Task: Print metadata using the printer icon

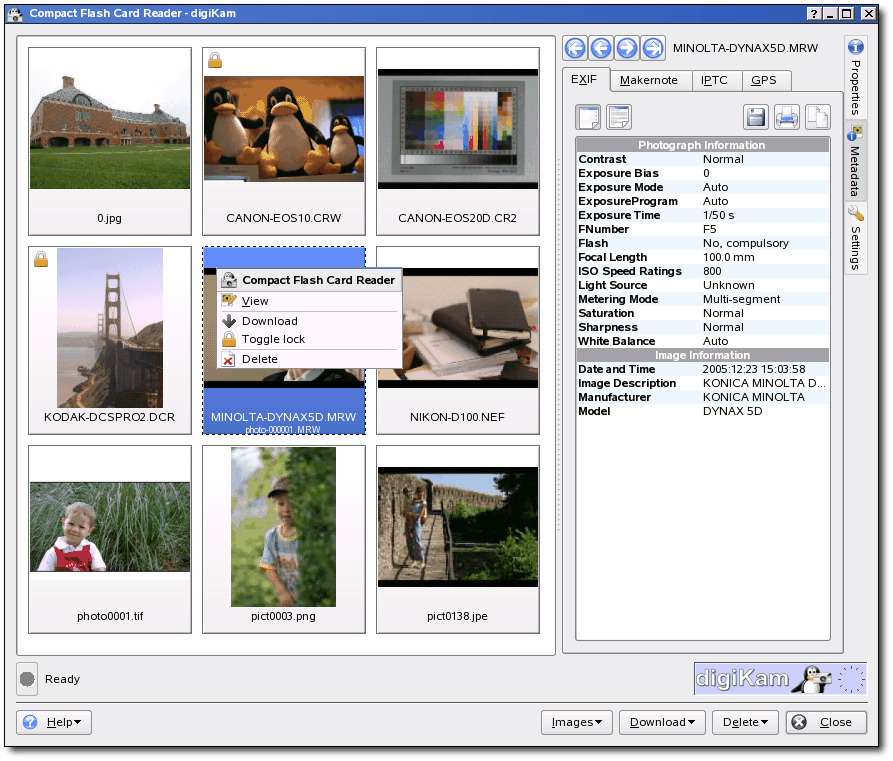Action: 787,117
